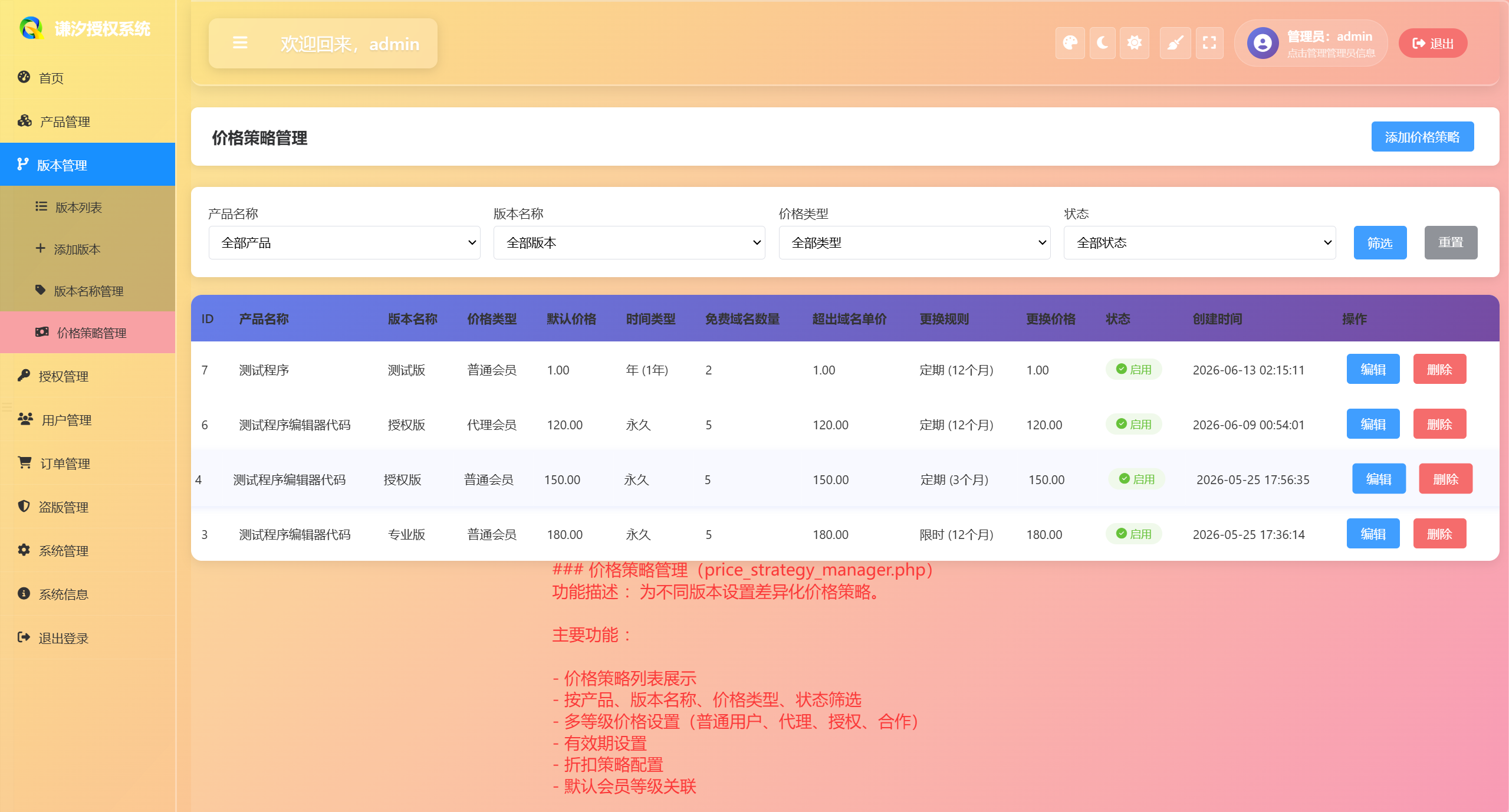Click the blue 筛选 filter button
The image size is (1509, 812).
coord(1380,242)
